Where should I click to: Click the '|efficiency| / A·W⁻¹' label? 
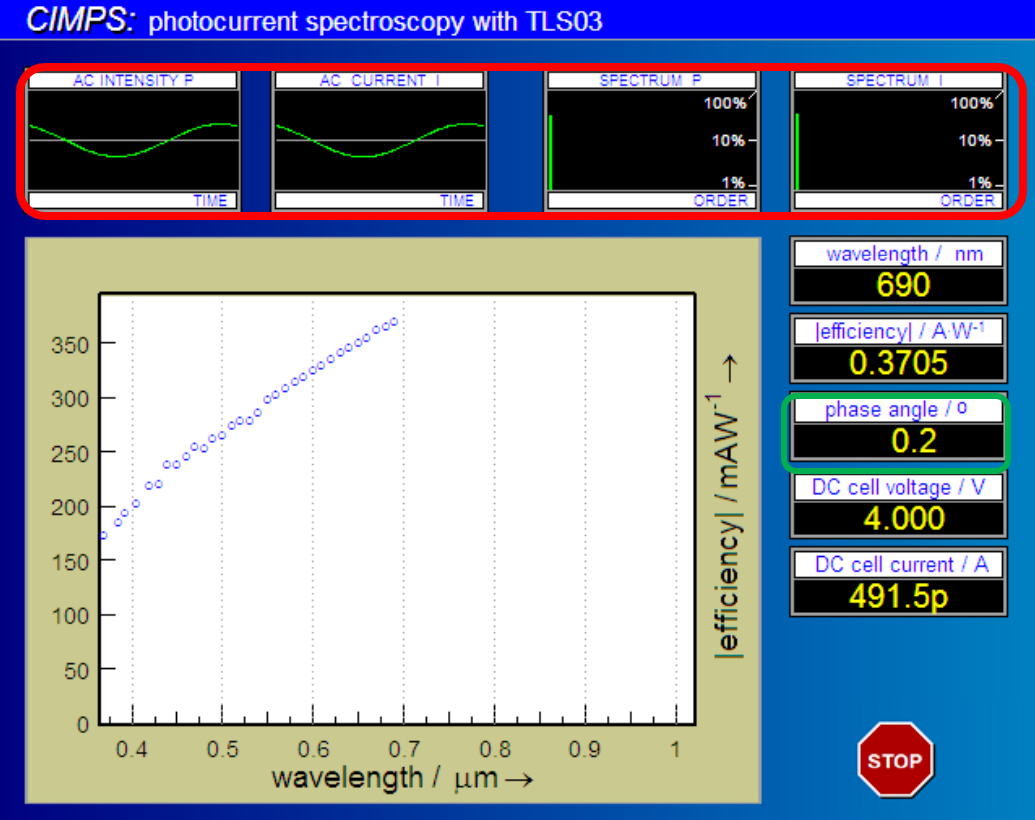tap(897, 331)
